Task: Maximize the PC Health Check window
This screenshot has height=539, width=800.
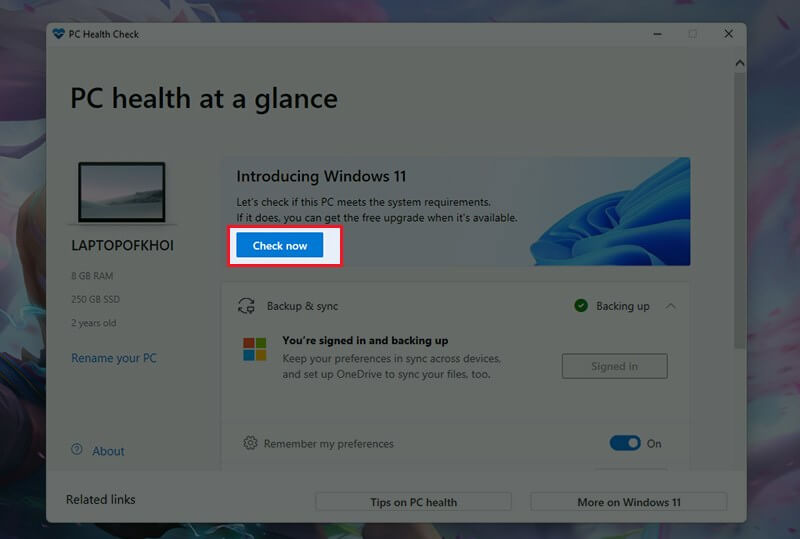Action: pos(692,34)
